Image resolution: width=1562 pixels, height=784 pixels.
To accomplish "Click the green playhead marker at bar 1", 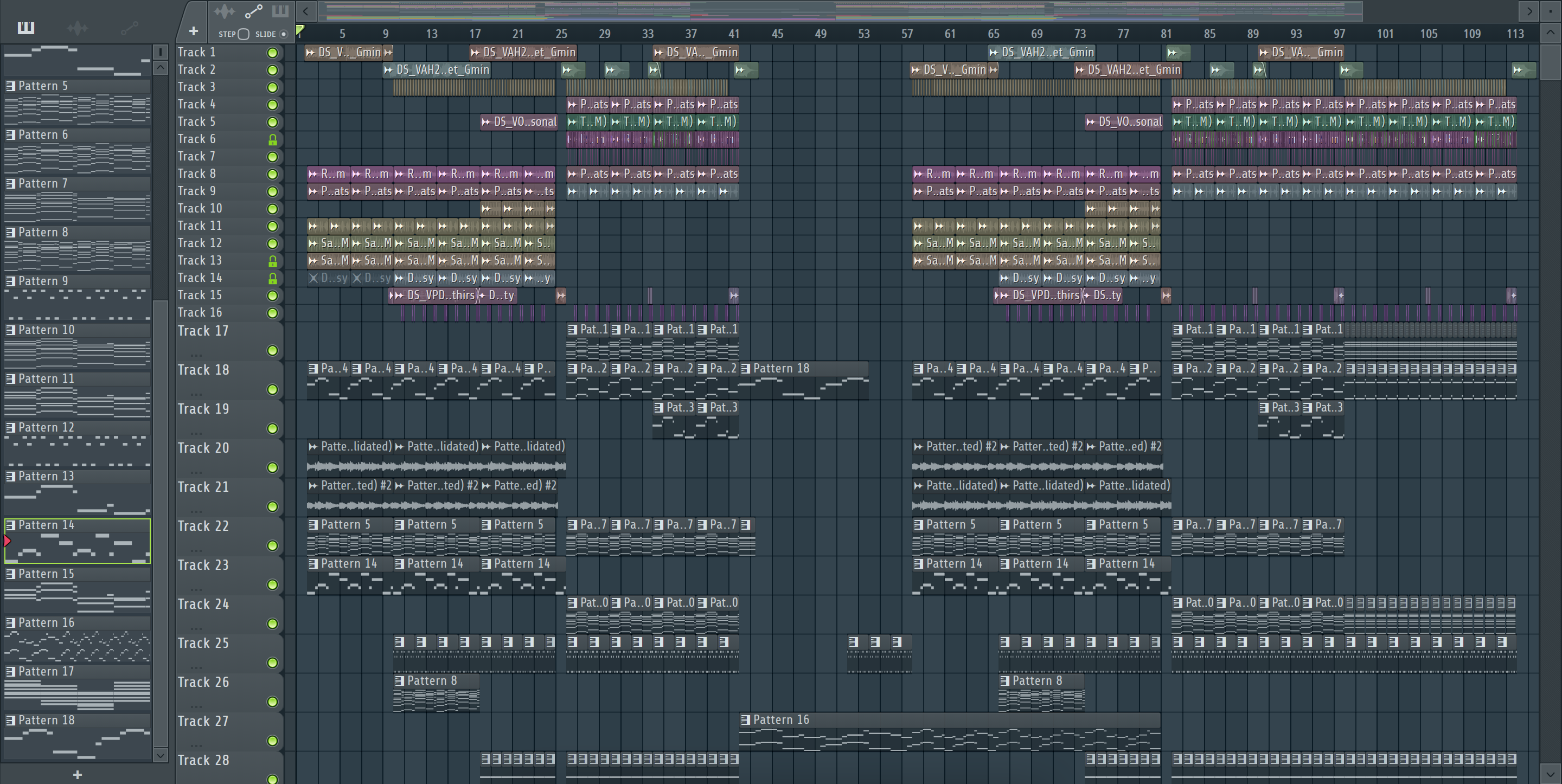I will (300, 30).
